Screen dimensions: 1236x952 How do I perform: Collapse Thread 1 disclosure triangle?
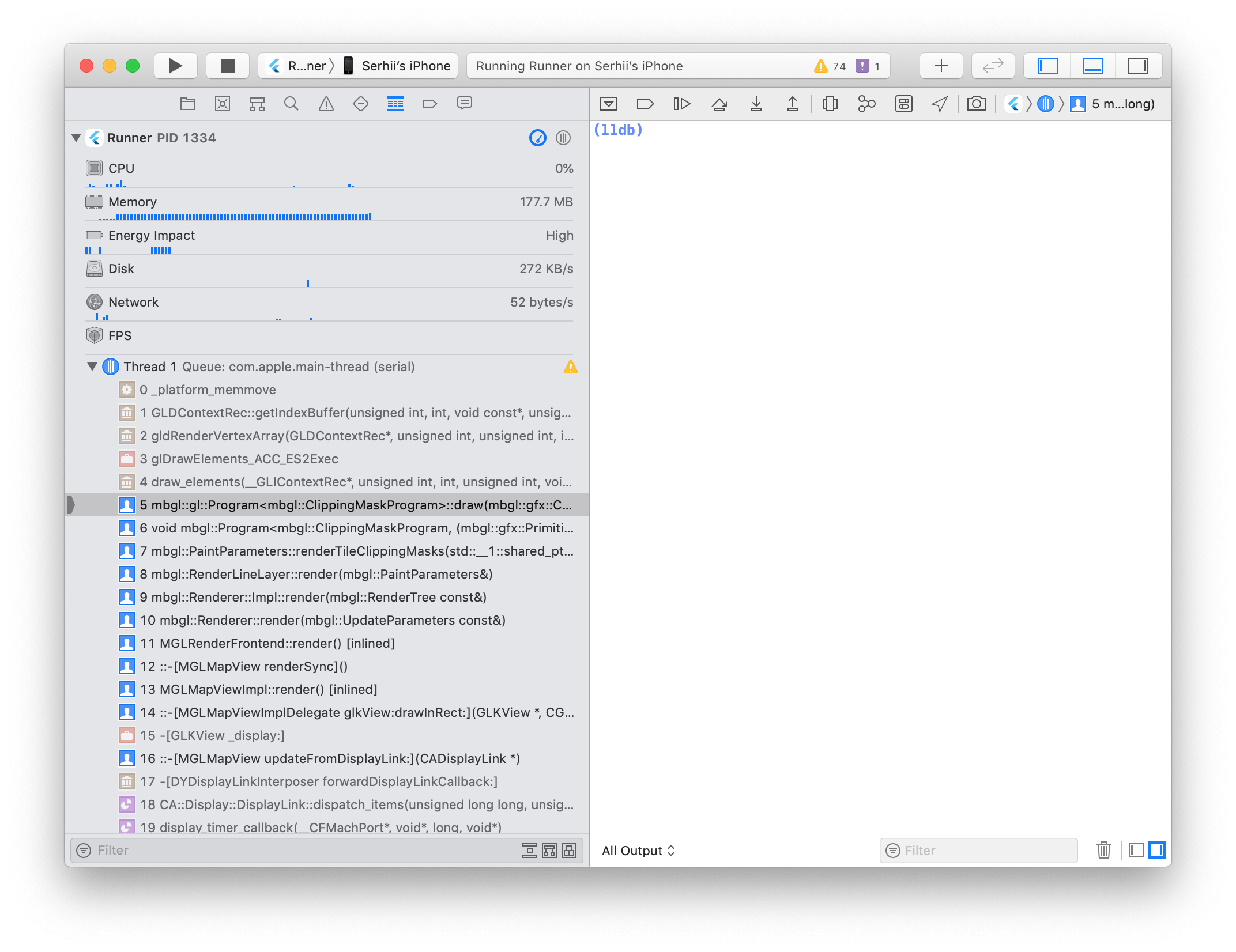click(x=92, y=367)
